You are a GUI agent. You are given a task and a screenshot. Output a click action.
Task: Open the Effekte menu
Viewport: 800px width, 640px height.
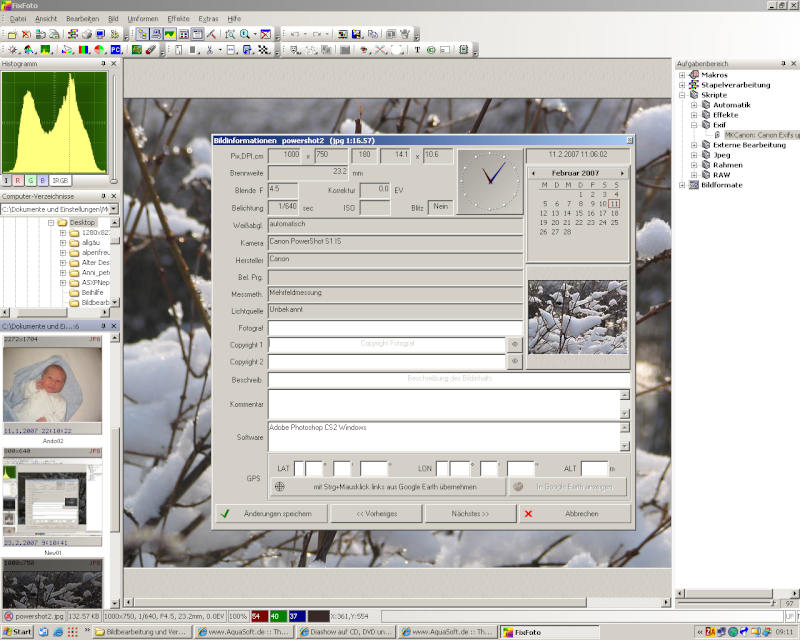pos(178,19)
